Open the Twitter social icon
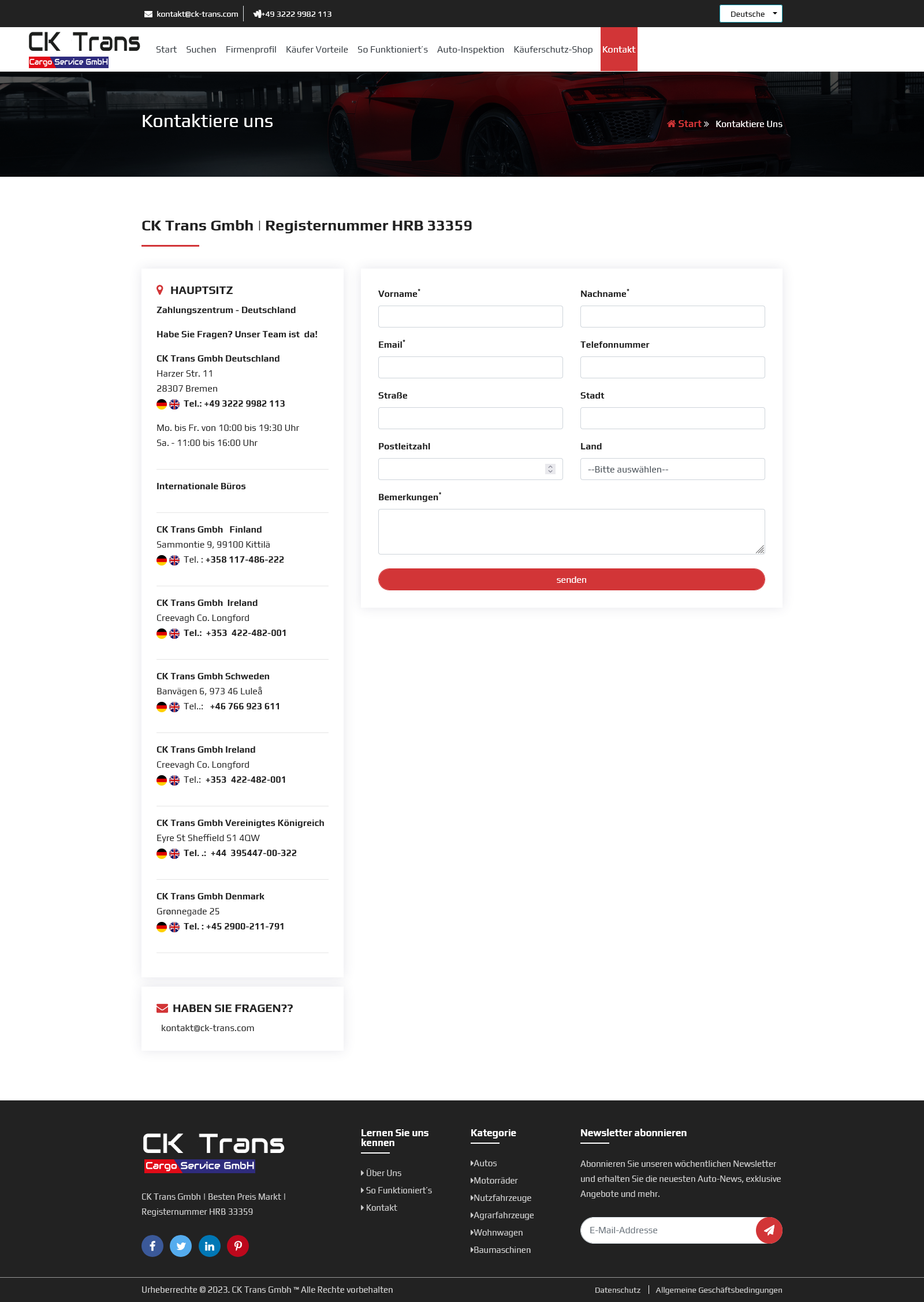 (181, 1246)
